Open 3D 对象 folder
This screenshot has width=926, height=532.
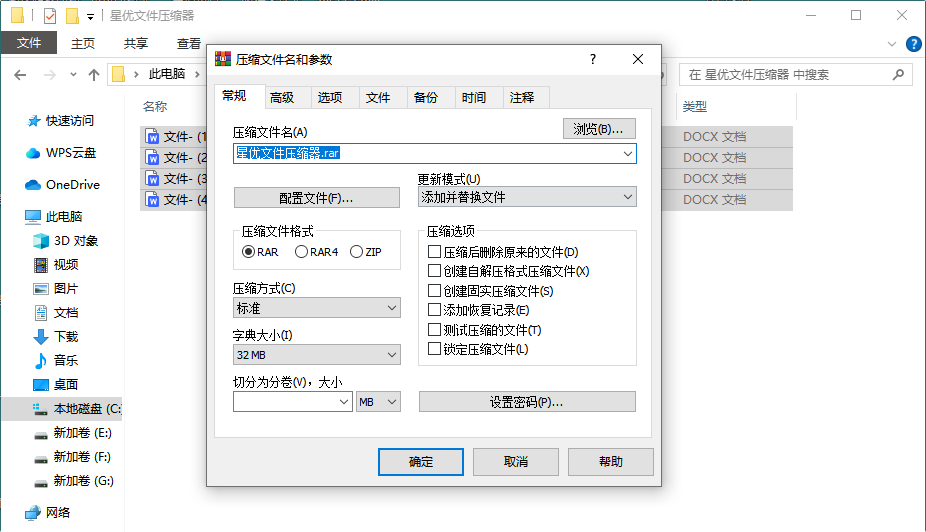66,241
